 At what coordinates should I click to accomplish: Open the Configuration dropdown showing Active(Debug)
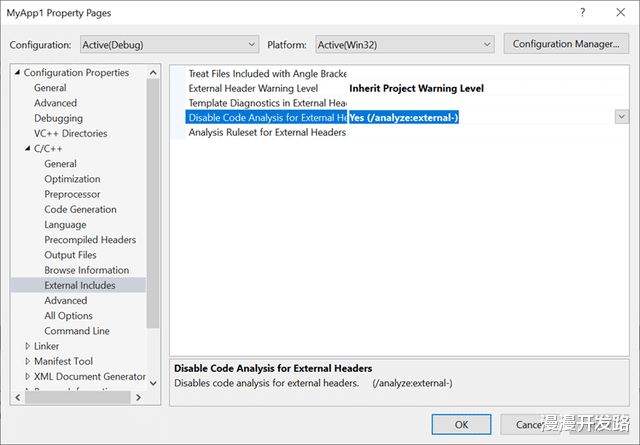click(x=169, y=44)
